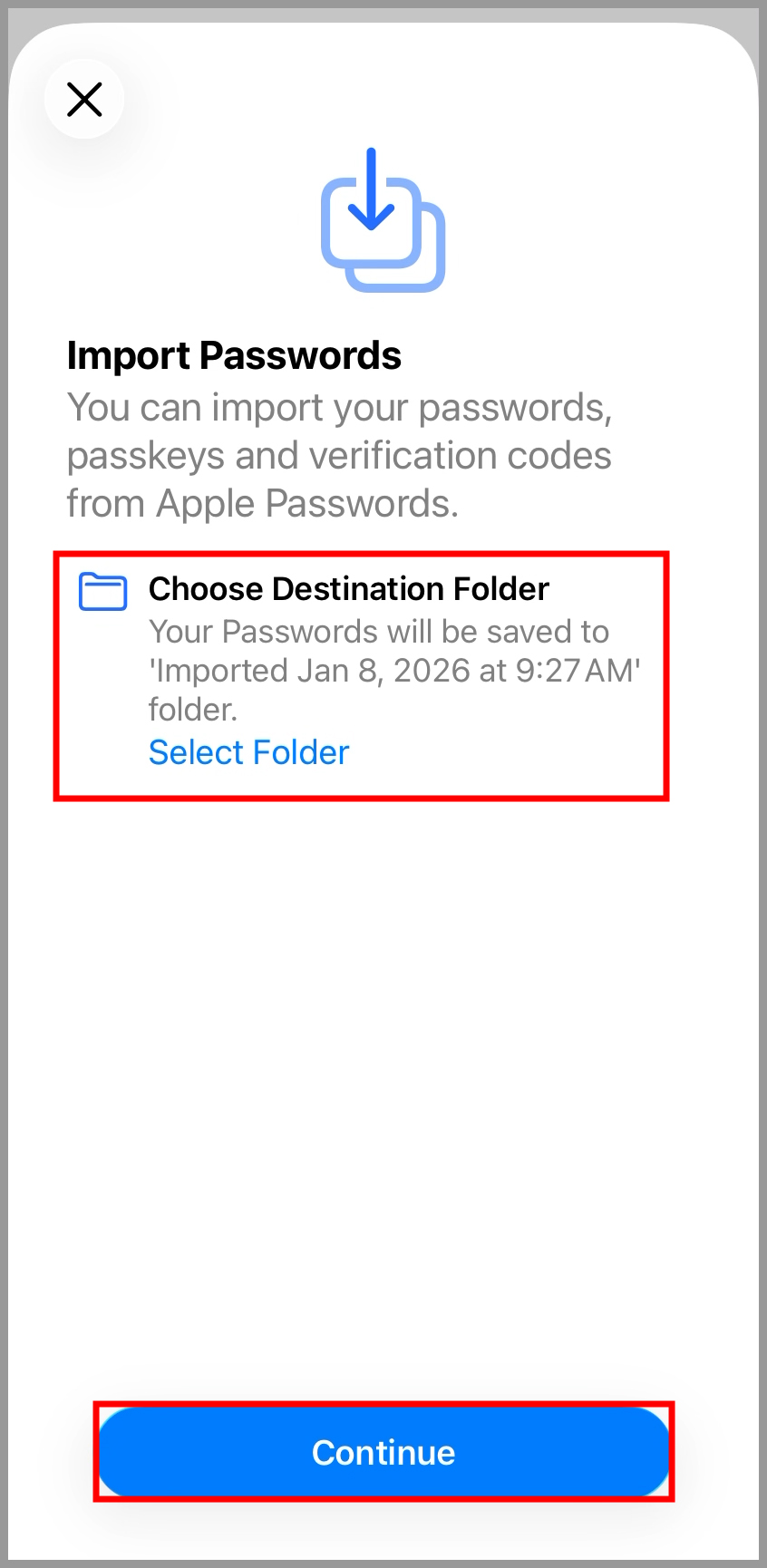Click the 'from Apple Passwords.' description line
Image resolution: width=767 pixels, height=1568 pixels.
(262, 504)
